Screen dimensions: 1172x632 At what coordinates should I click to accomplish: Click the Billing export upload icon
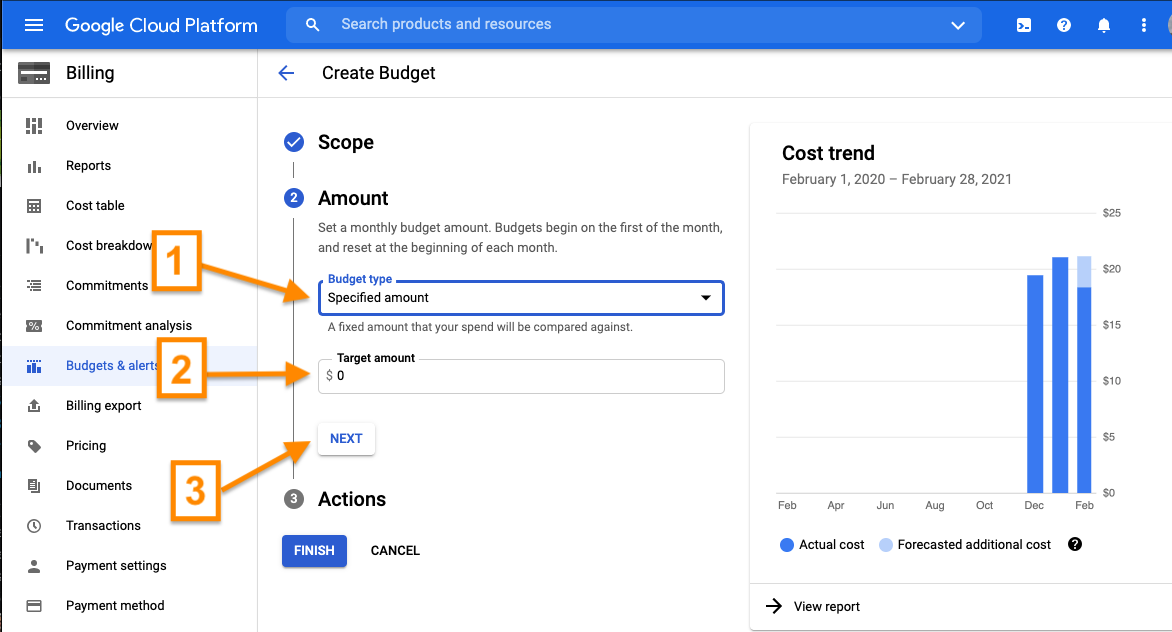[34, 406]
